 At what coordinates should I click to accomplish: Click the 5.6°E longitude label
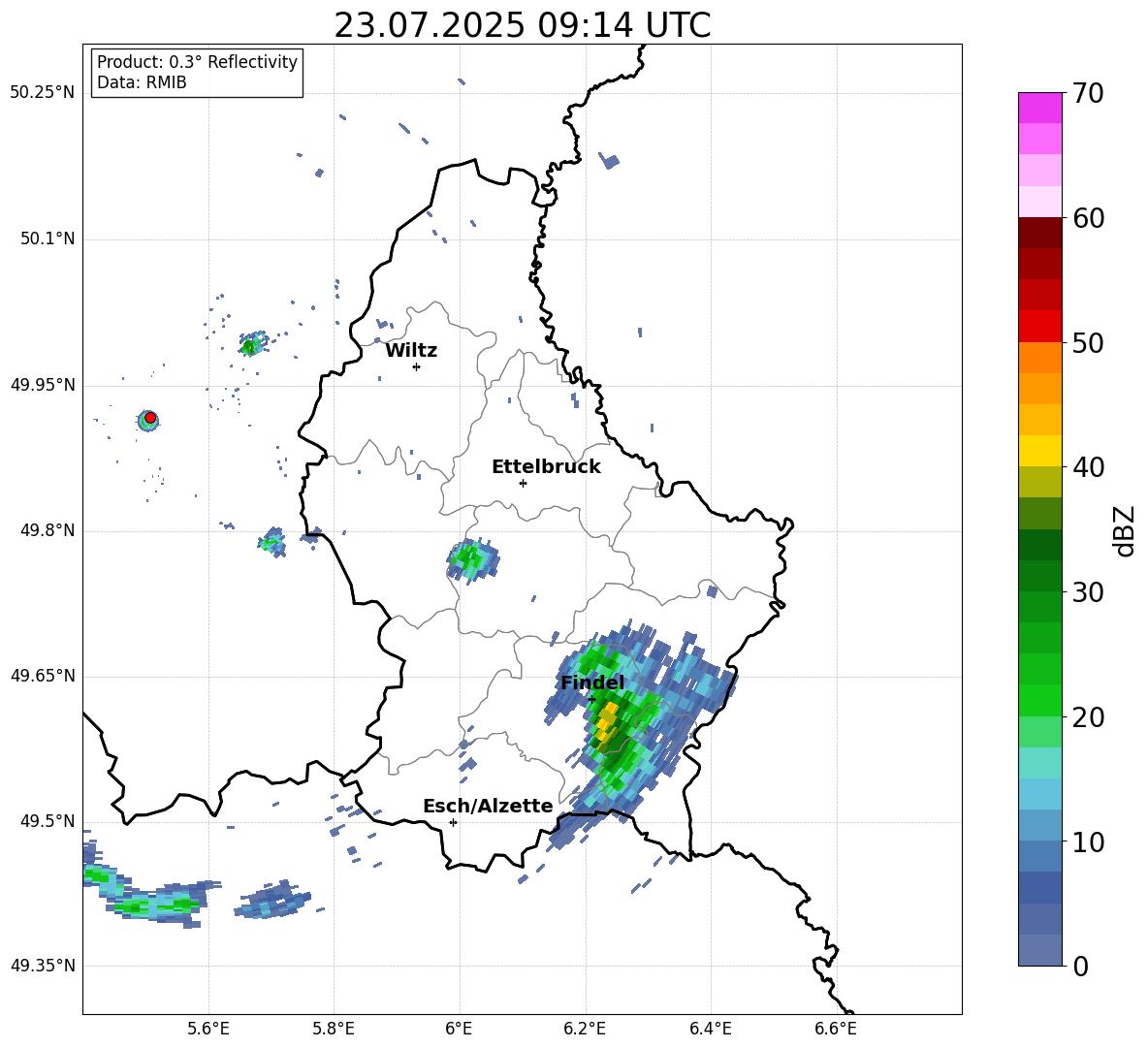[x=208, y=1029]
